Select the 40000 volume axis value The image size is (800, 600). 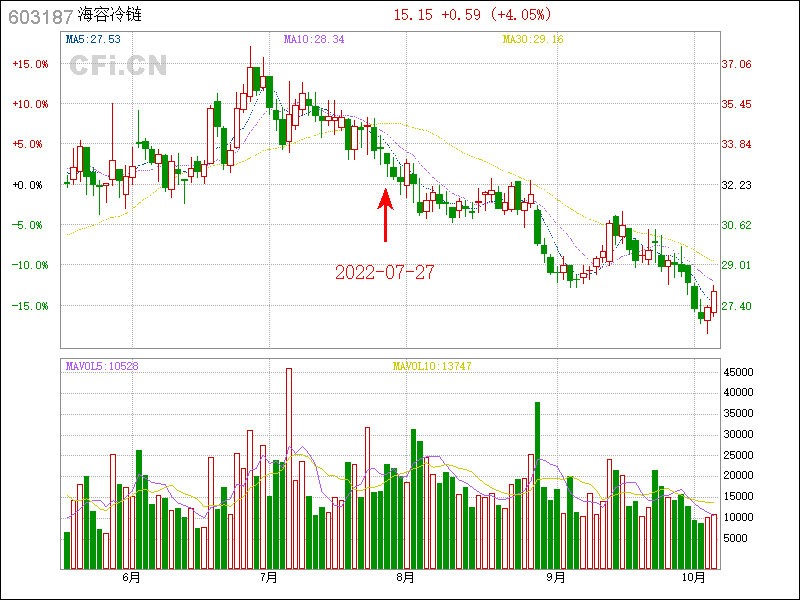[738, 392]
